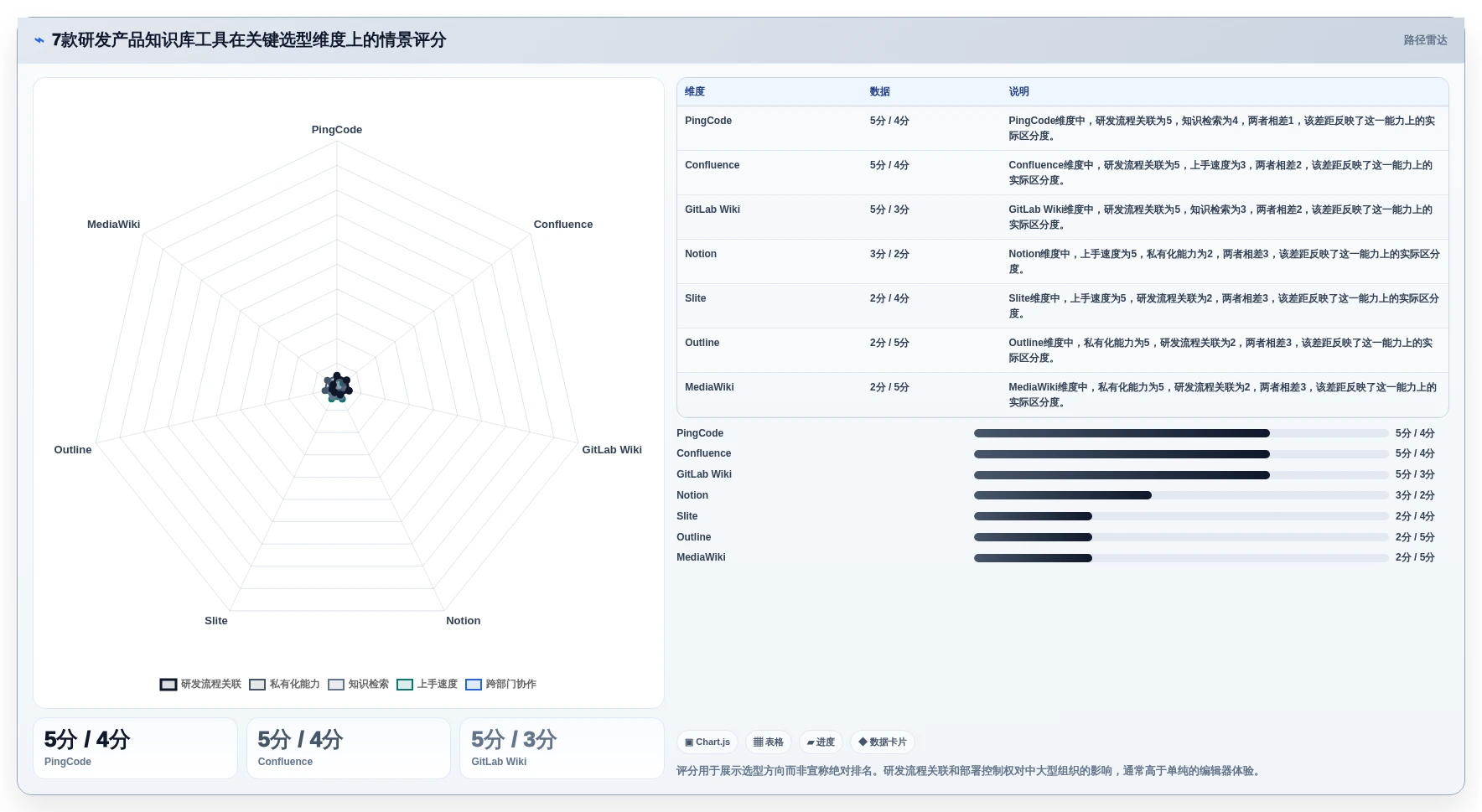Select the Slite table row name
Viewport: 1482px width, 812px height.
coord(695,298)
